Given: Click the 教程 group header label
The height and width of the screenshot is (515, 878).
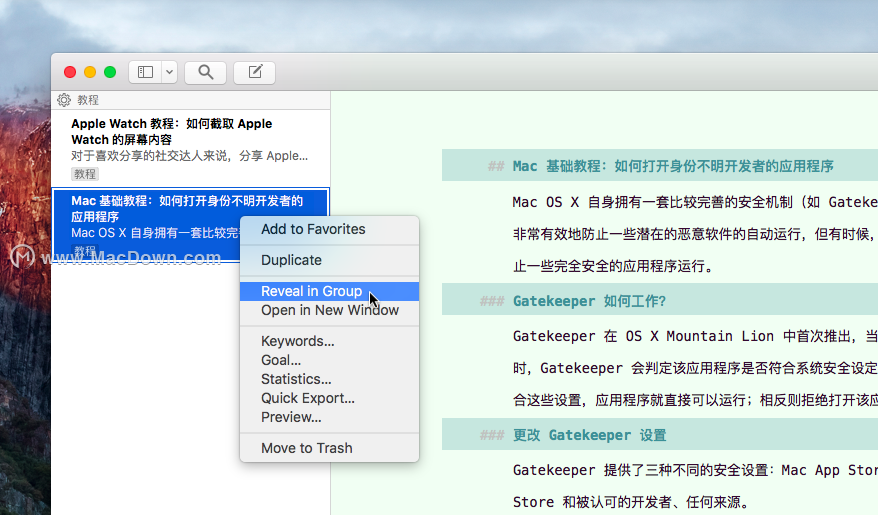Looking at the screenshot, I should 88,100.
